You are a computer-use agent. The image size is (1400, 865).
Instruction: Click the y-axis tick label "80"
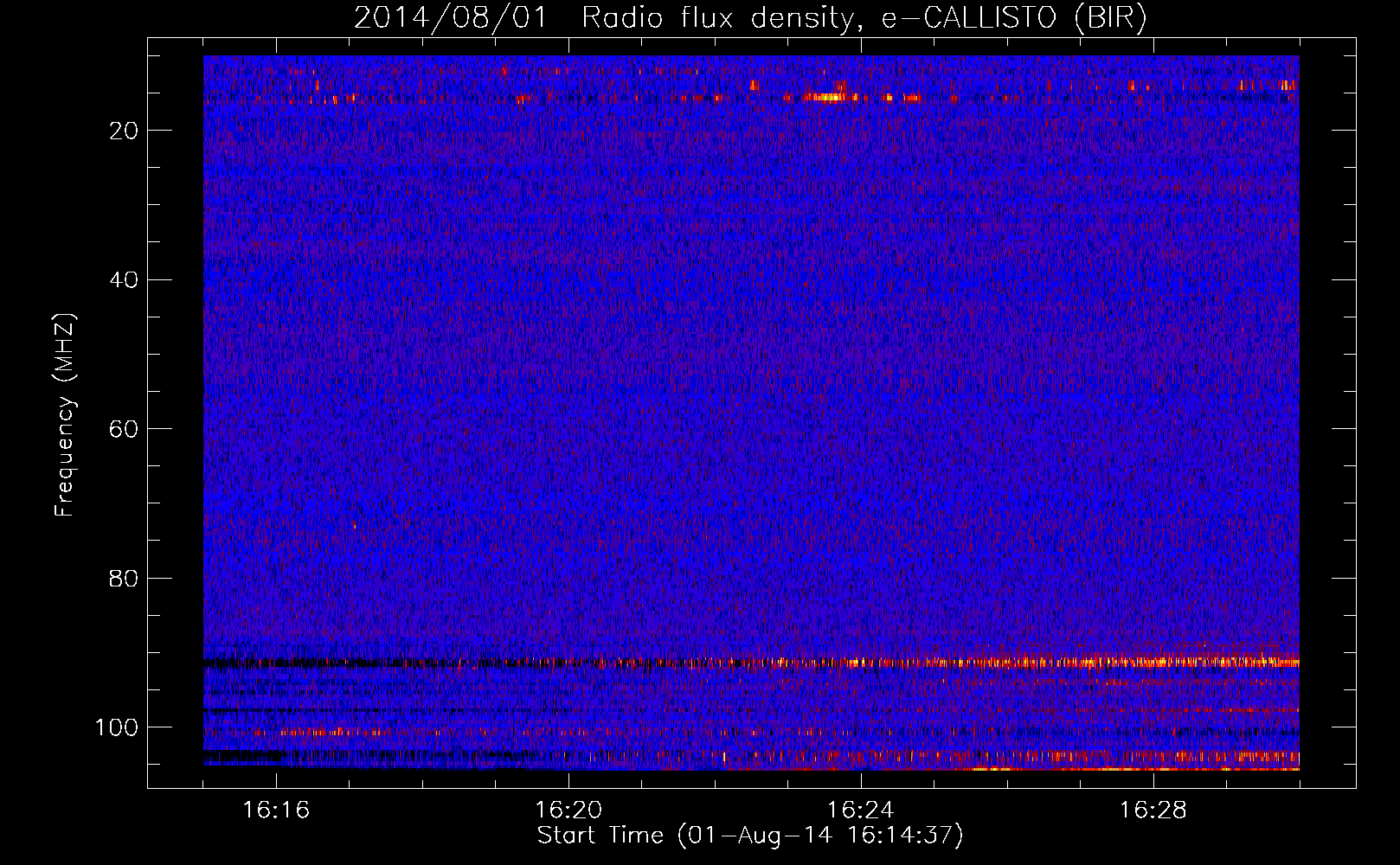(125, 578)
